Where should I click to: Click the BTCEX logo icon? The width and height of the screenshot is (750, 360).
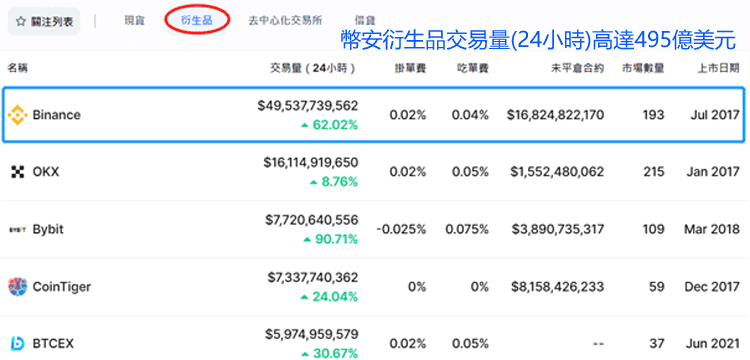click(x=17, y=344)
